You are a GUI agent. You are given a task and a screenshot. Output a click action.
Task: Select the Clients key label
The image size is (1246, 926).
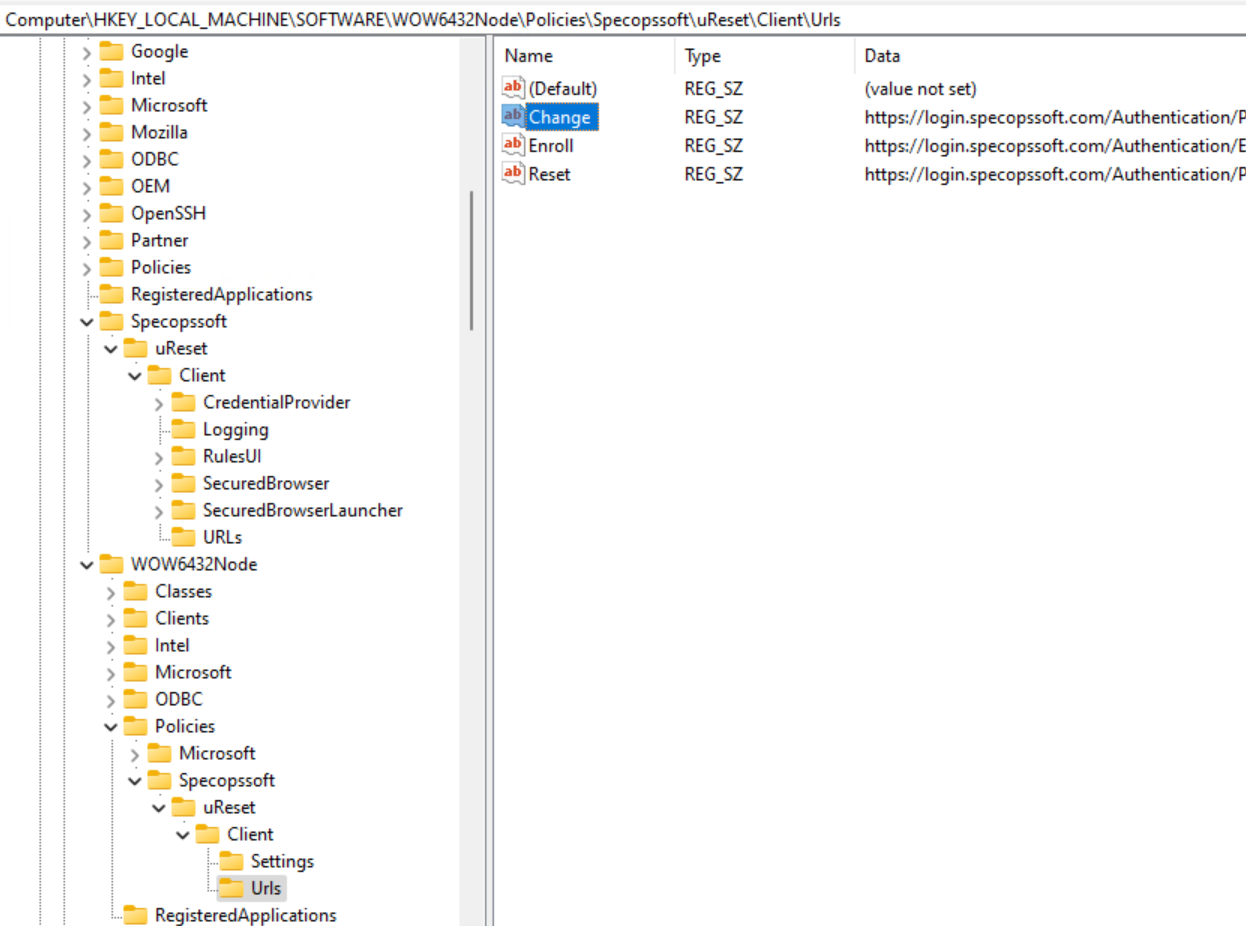pos(182,618)
